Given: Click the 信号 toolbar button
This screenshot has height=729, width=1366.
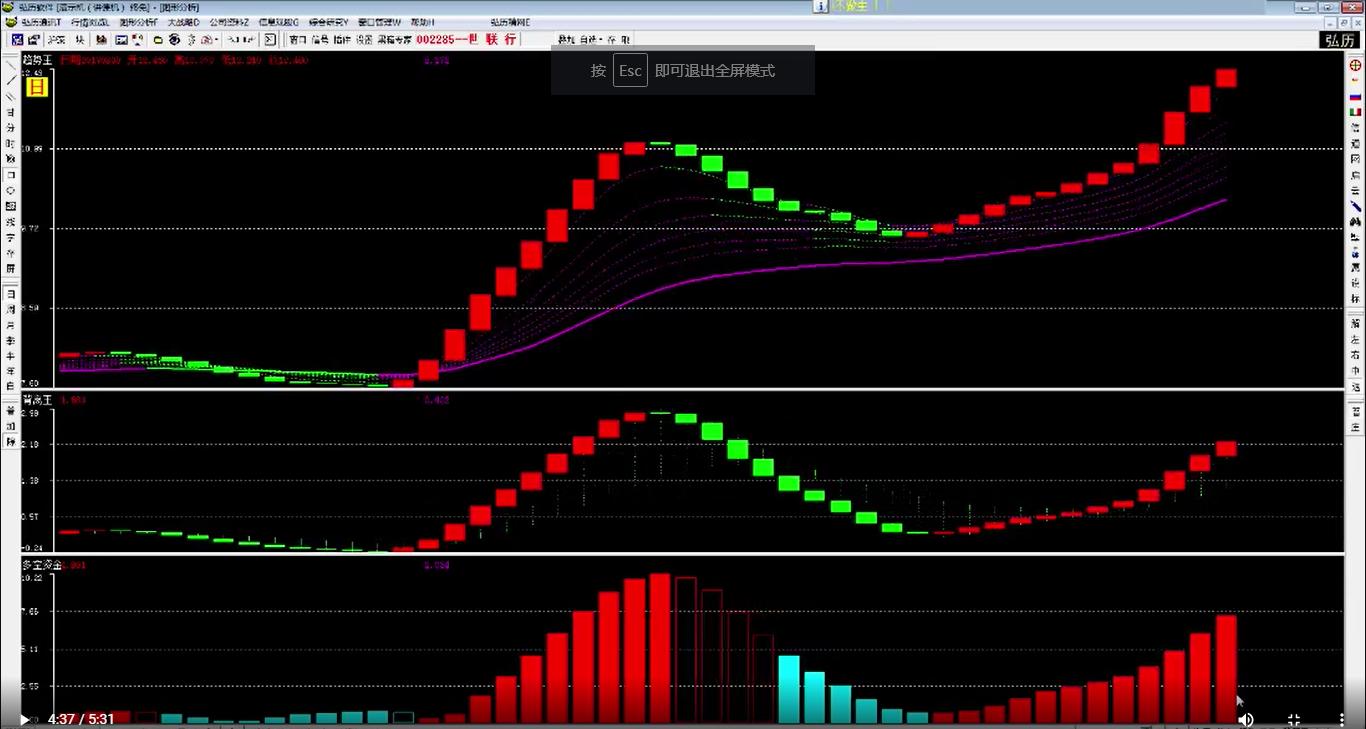Looking at the screenshot, I should tap(320, 40).
